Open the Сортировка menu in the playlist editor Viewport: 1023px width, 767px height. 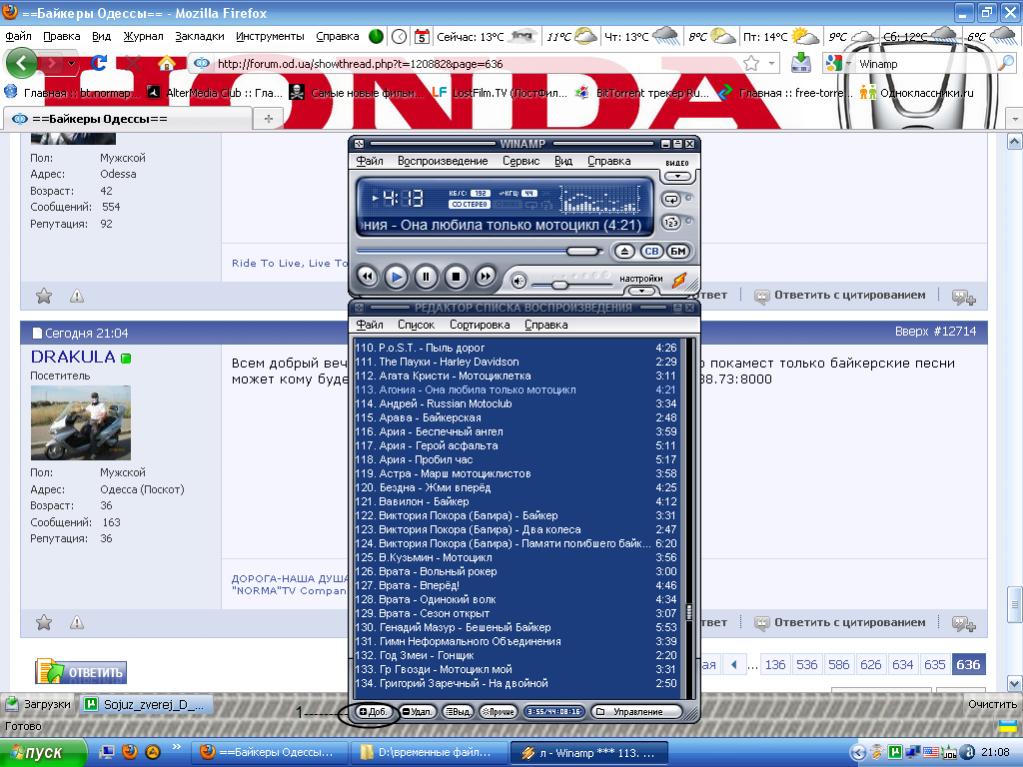pos(479,325)
